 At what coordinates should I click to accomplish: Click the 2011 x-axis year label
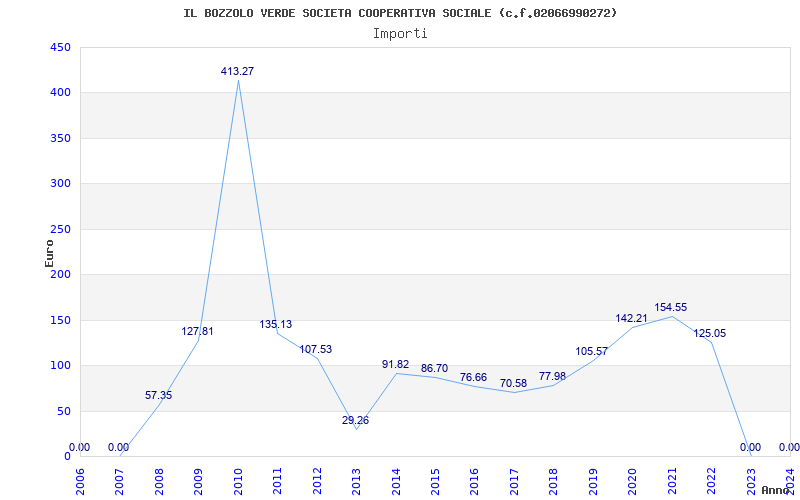click(277, 481)
